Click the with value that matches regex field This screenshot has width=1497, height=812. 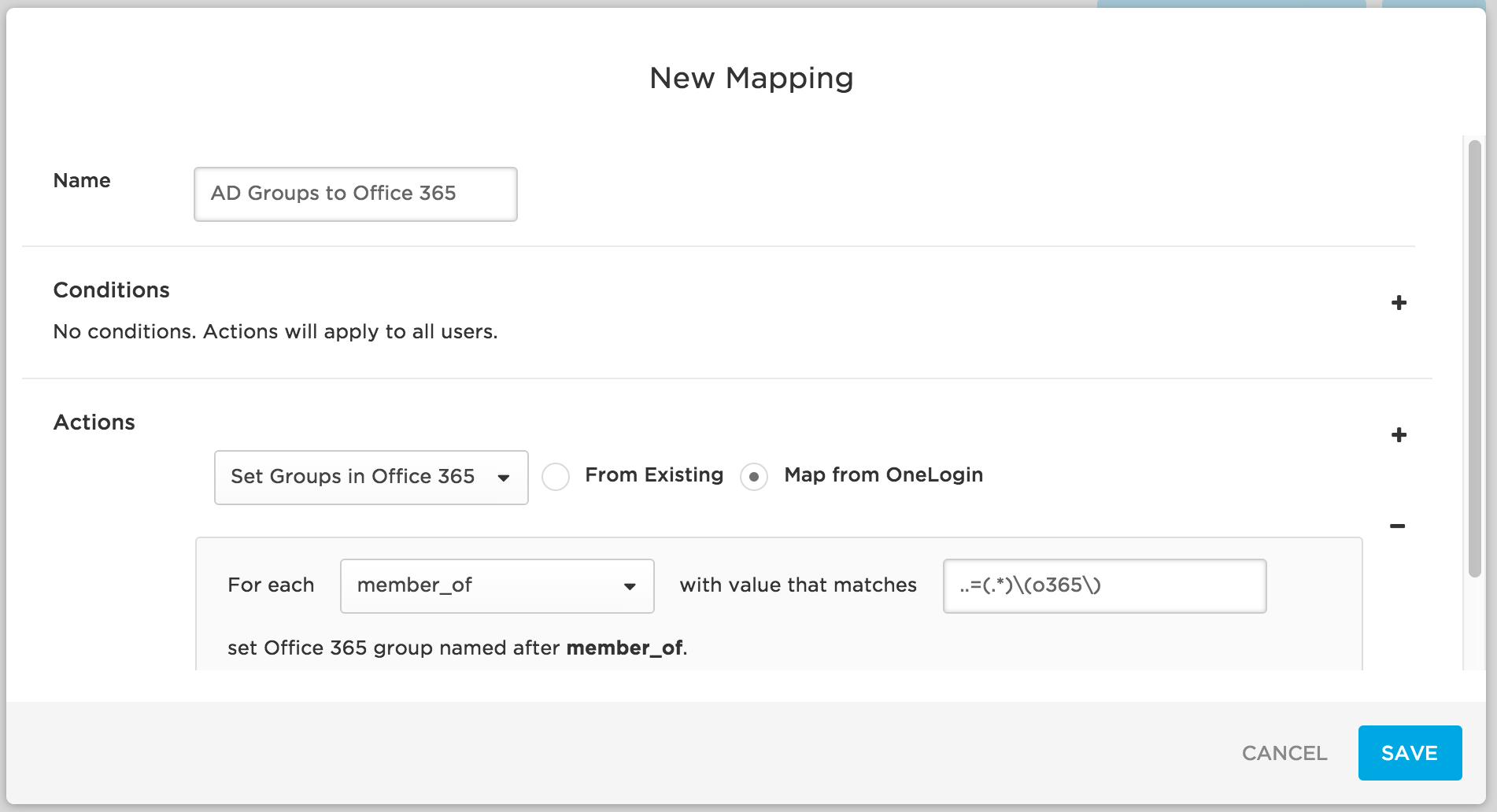pyautogui.click(x=1104, y=585)
